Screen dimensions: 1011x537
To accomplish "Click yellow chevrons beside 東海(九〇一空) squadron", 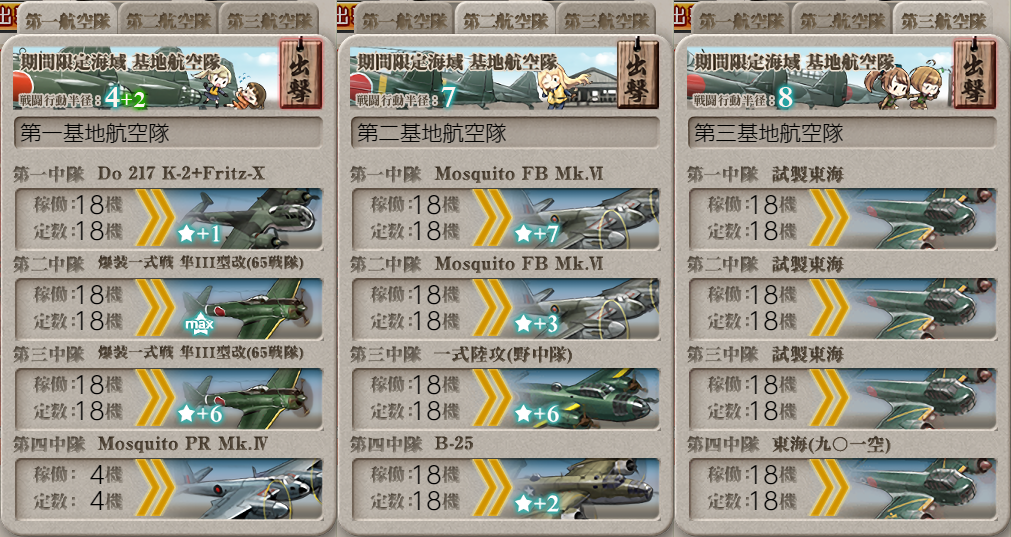I will 830,489.
